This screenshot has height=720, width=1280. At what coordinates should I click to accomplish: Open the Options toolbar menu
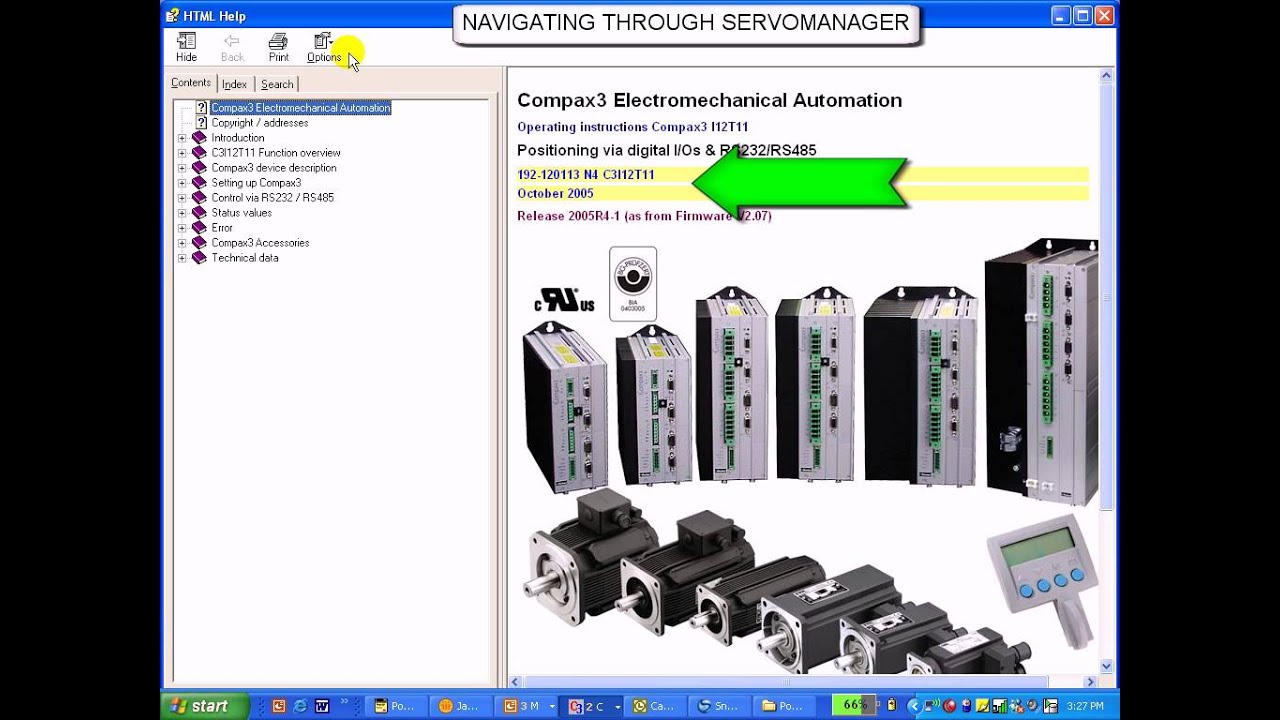click(324, 47)
